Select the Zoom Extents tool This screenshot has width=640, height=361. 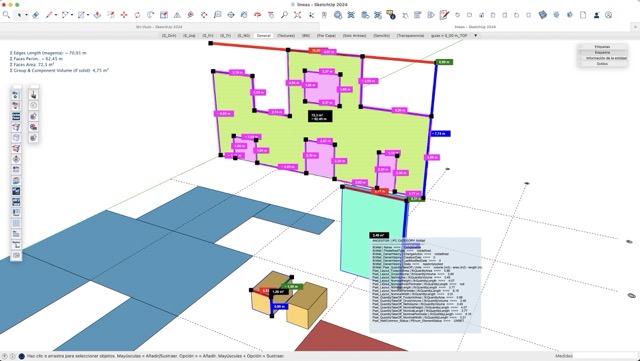pos(297,15)
